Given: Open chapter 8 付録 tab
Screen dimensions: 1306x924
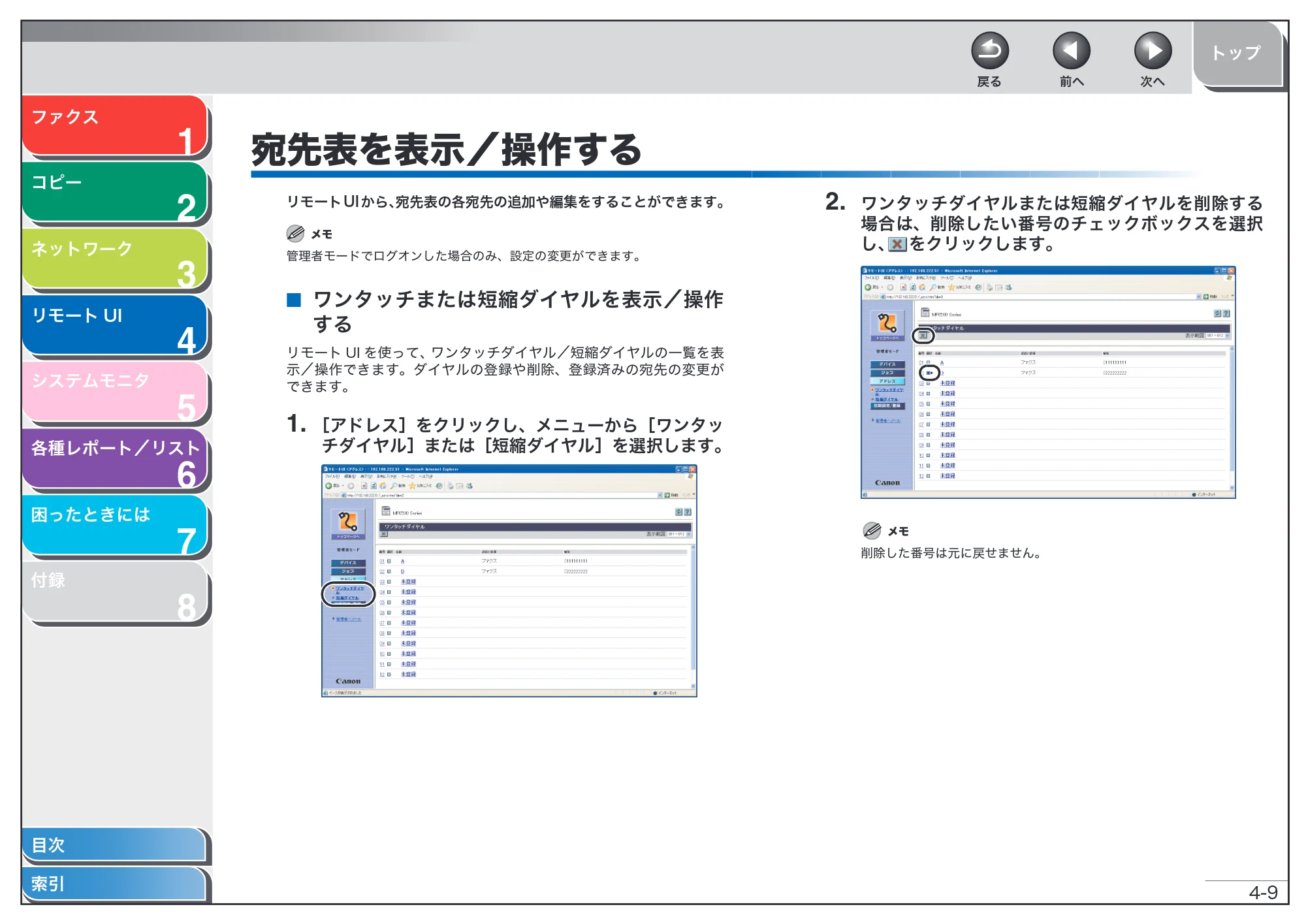Looking at the screenshot, I should (x=115, y=591).
